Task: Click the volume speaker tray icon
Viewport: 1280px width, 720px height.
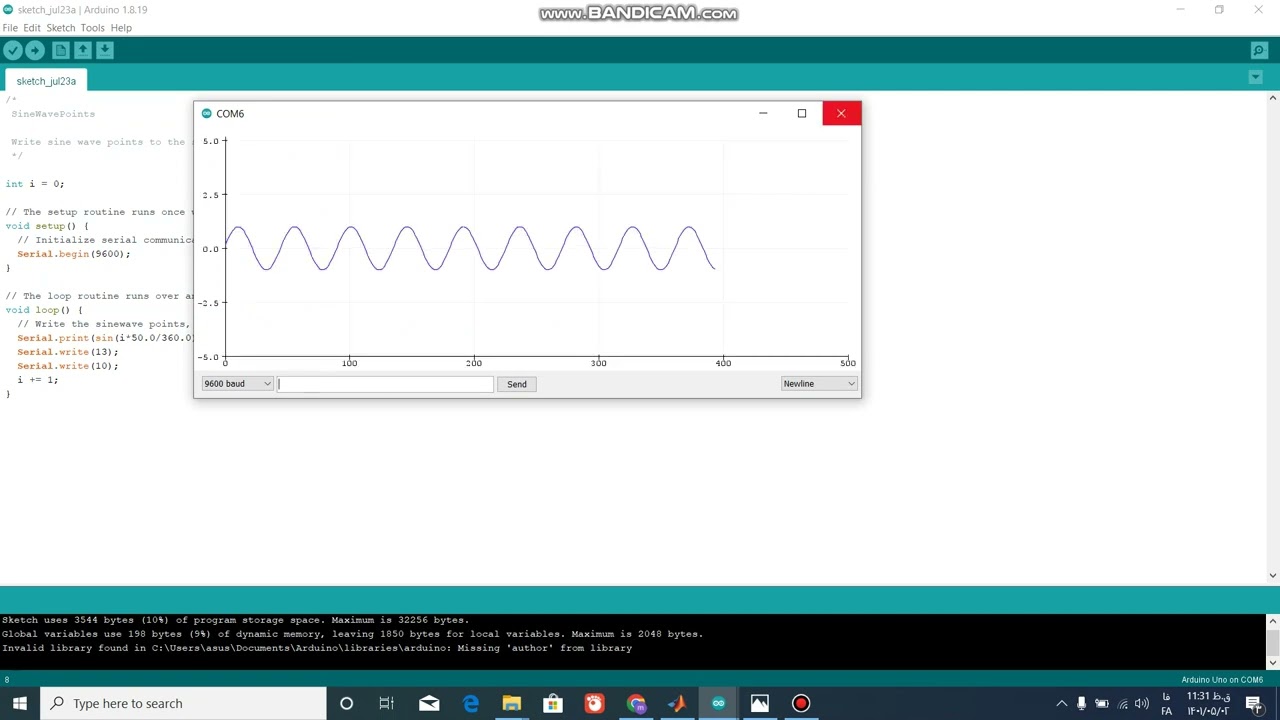Action: point(1142,704)
